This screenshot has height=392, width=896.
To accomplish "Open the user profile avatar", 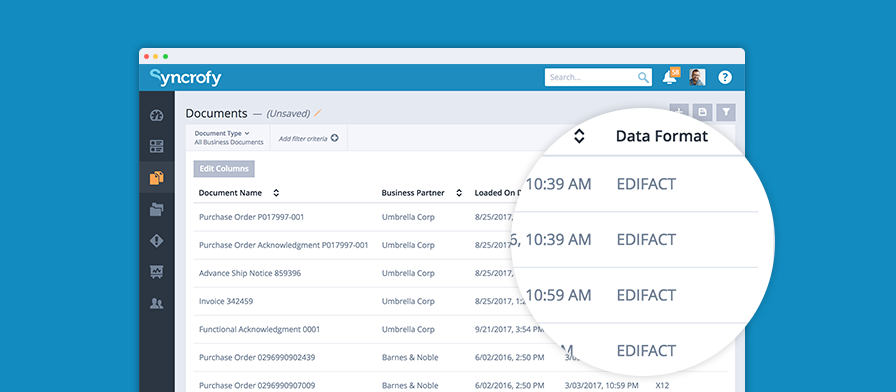I will [x=697, y=77].
